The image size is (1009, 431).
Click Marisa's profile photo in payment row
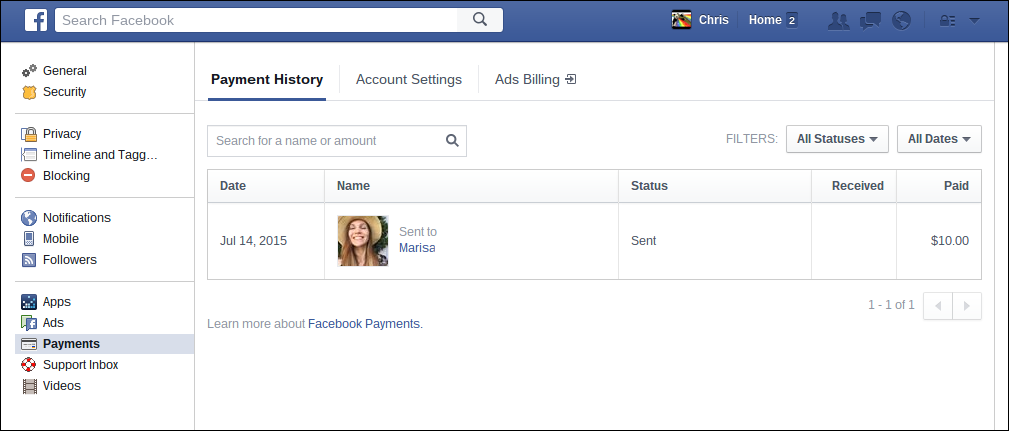[363, 241]
